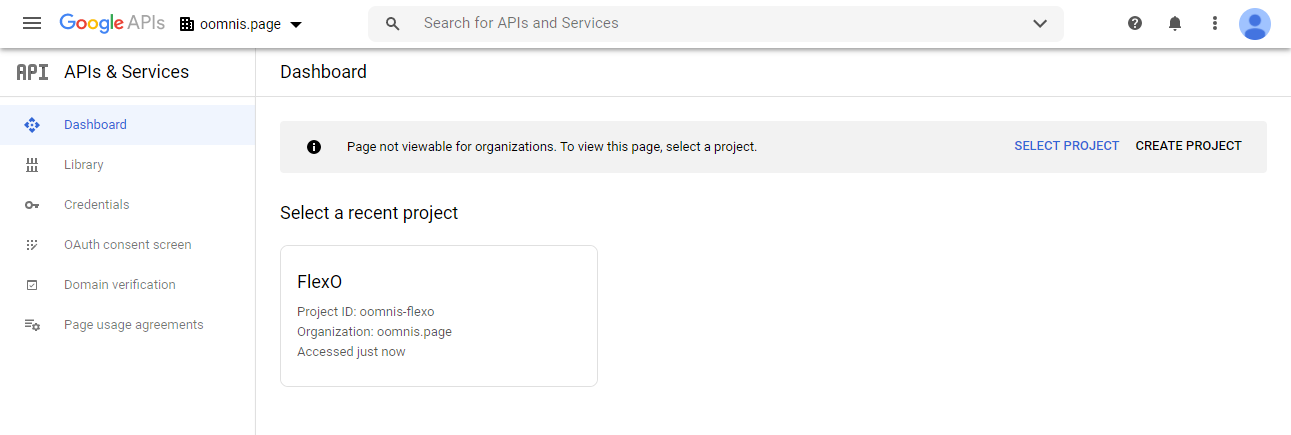Click the Project ID: oomnis-flexo text

pos(366,312)
